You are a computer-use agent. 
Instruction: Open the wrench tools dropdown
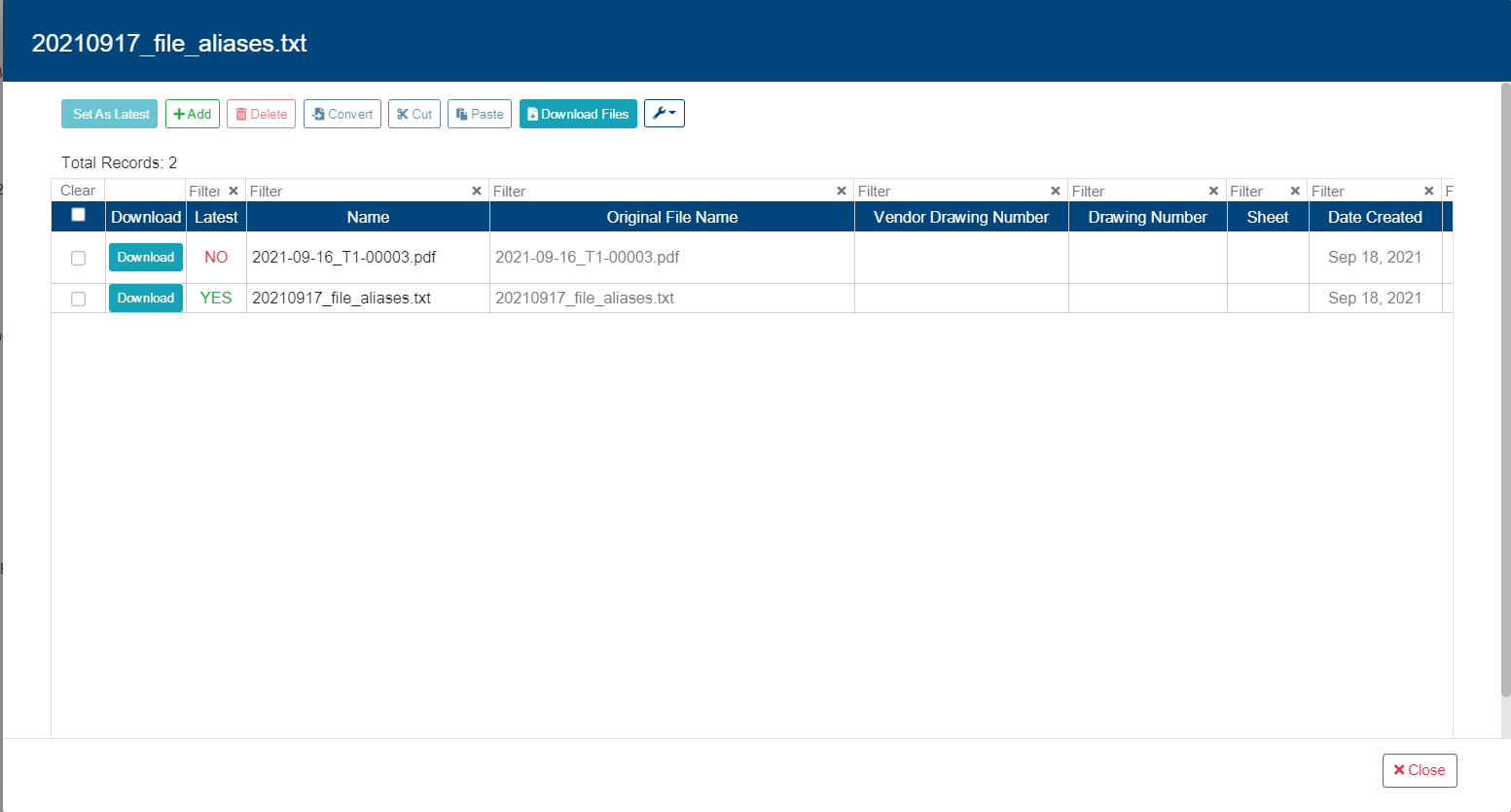click(665, 114)
